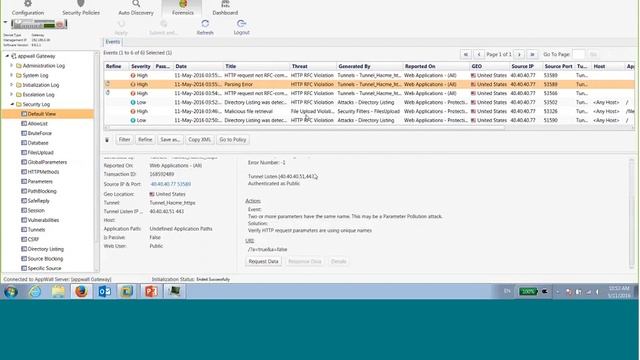Image resolution: width=640 pixels, height=360 pixels.
Task: Expand the Administration Log folder
Action: click(12, 65)
